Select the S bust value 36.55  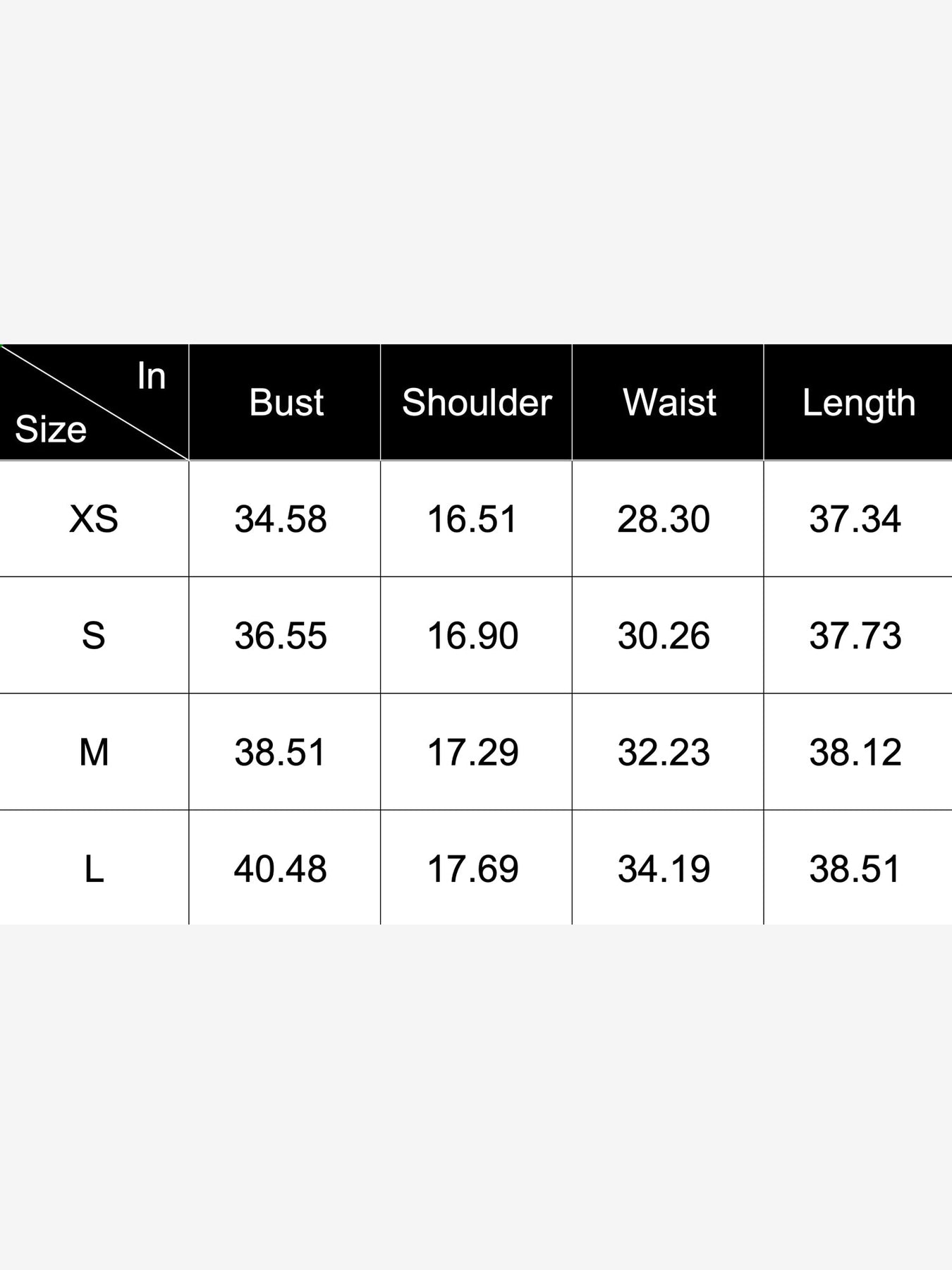point(281,636)
